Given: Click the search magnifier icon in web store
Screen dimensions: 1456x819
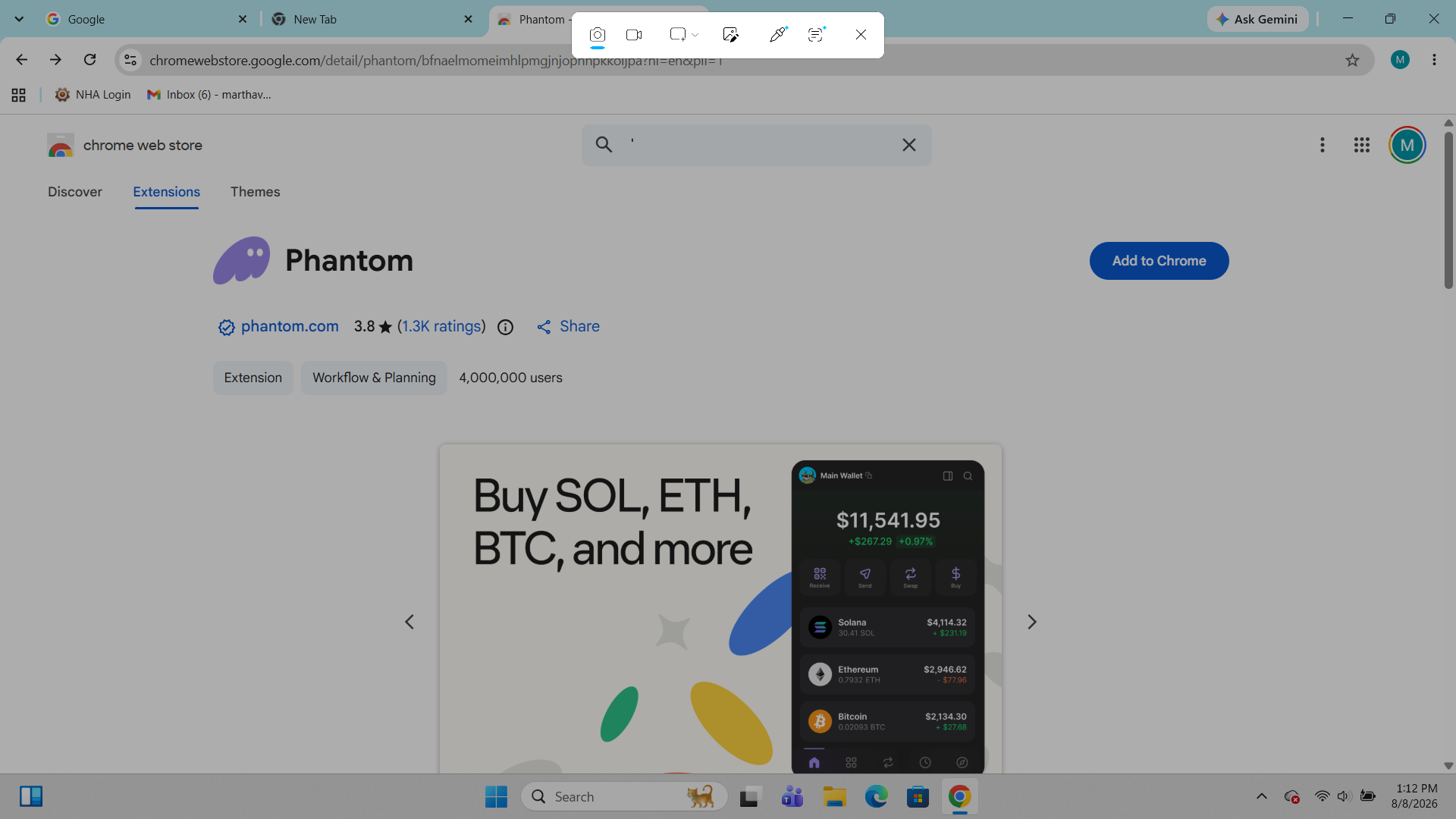Looking at the screenshot, I should pyautogui.click(x=604, y=145).
